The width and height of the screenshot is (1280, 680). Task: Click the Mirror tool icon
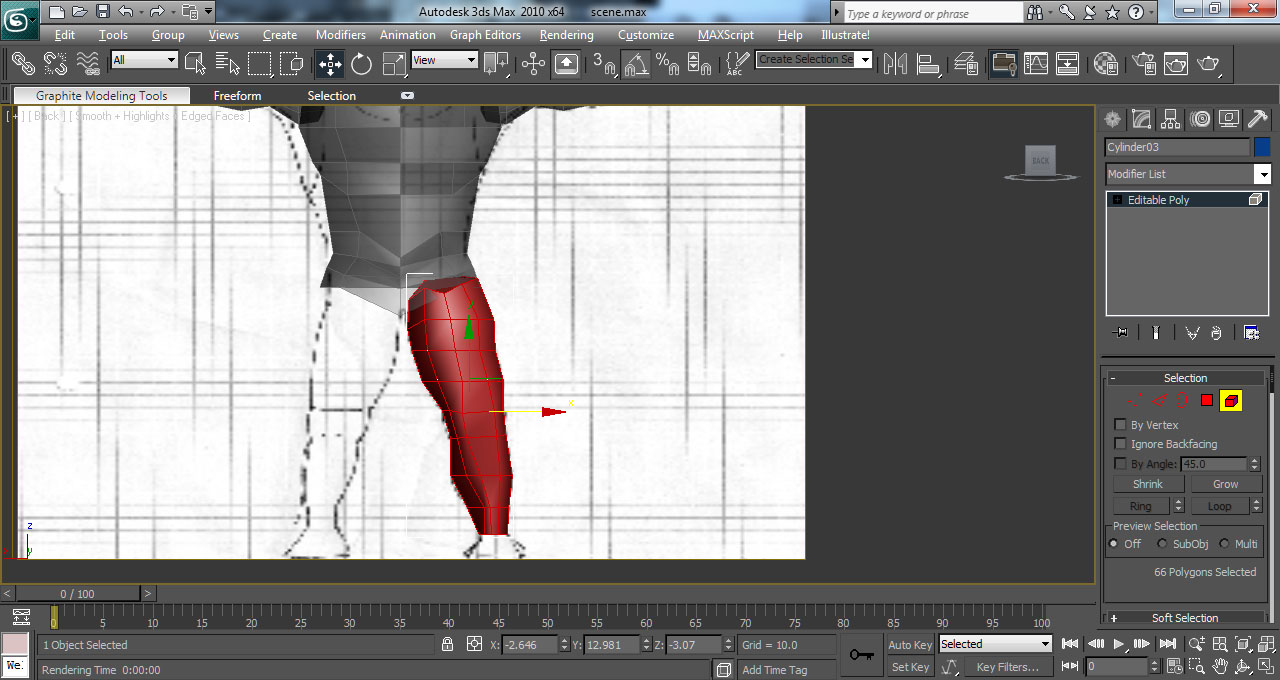point(896,64)
